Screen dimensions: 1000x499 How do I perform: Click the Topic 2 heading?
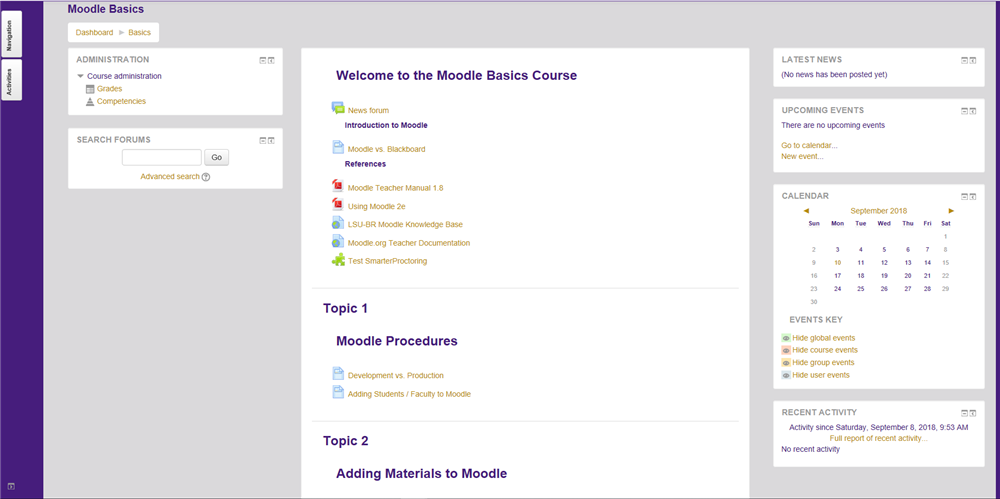346,440
